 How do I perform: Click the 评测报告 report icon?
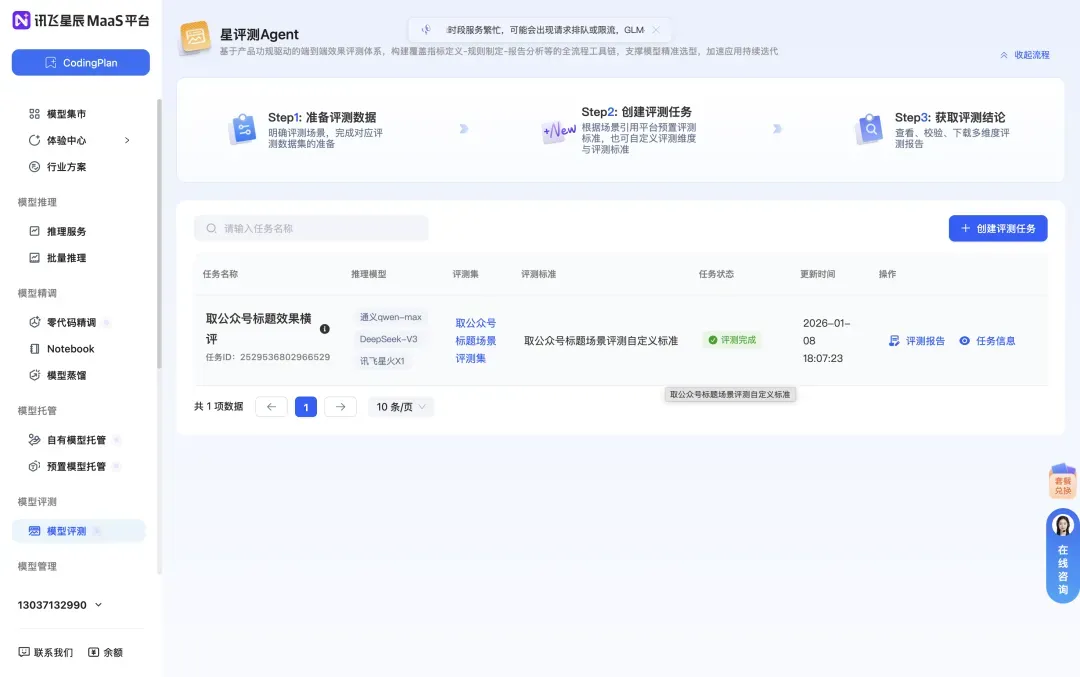click(x=894, y=341)
